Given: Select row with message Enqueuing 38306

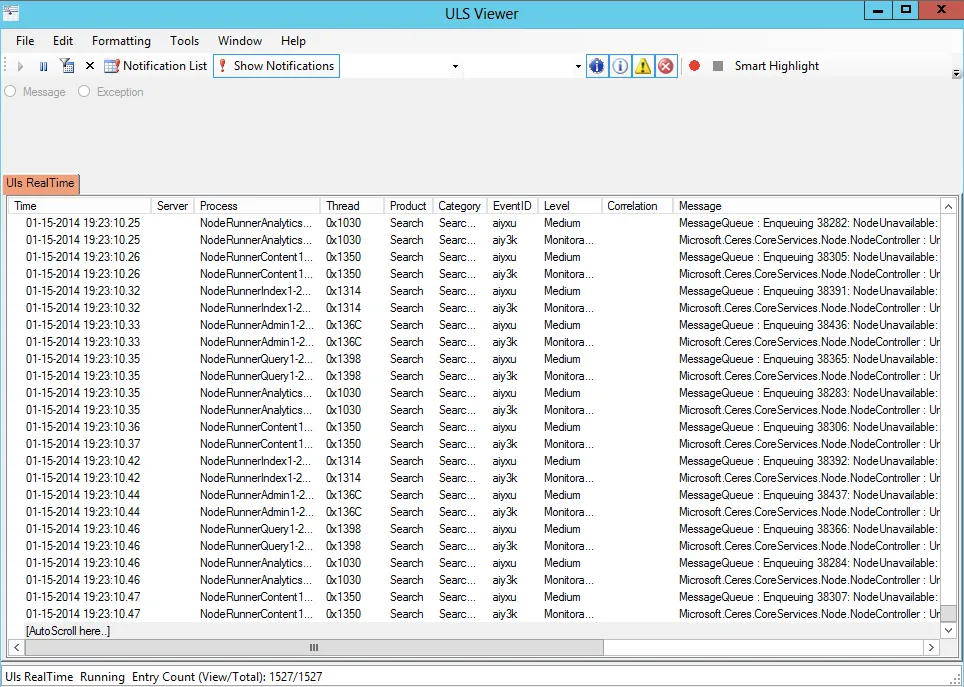Looking at the screenshot, I should [x=474, y=427].
